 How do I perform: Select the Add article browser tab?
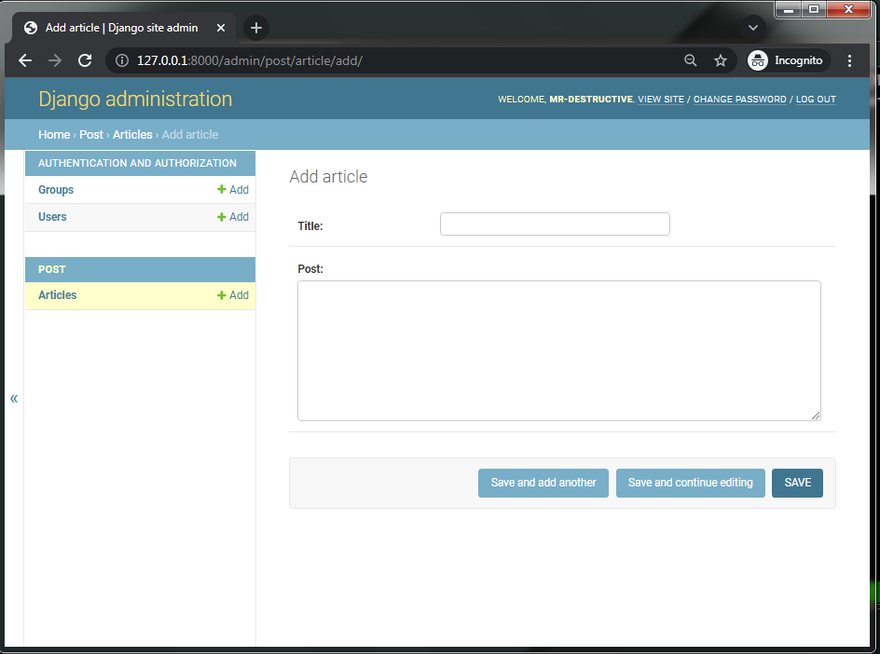click(x=120, y=28)
